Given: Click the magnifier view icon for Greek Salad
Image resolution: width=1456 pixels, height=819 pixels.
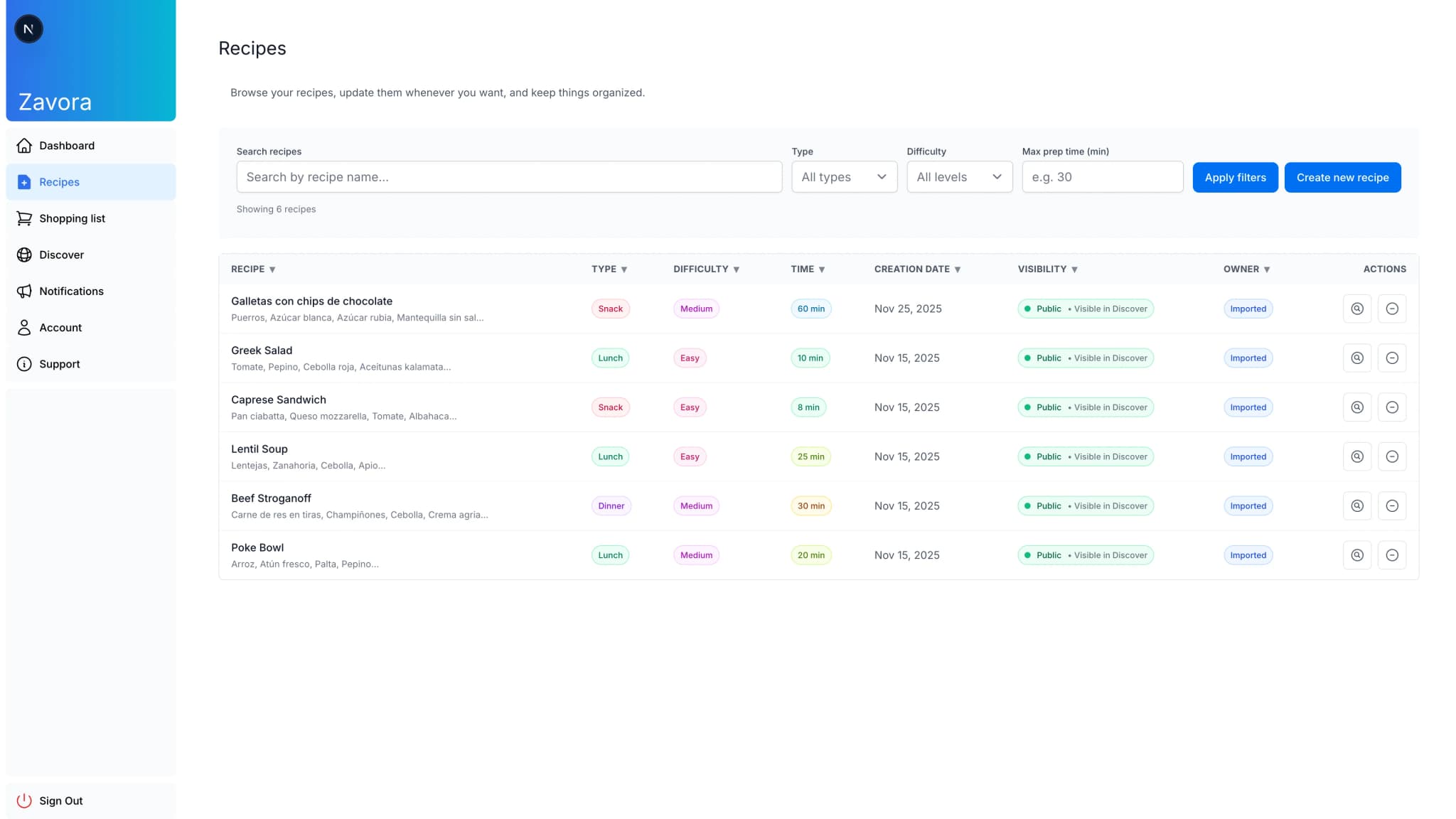Looking at the screenshot, I should point(1356,358).
